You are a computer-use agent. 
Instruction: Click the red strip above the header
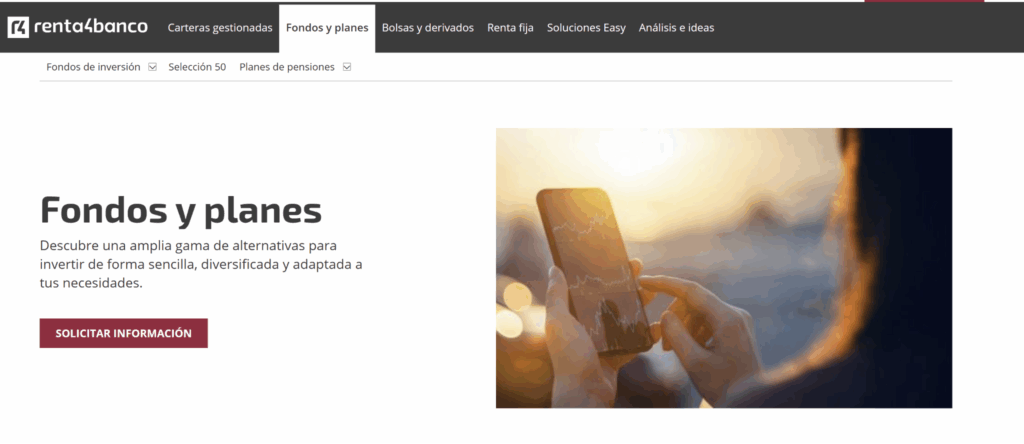pyautogui.click(x=924, y=1)
